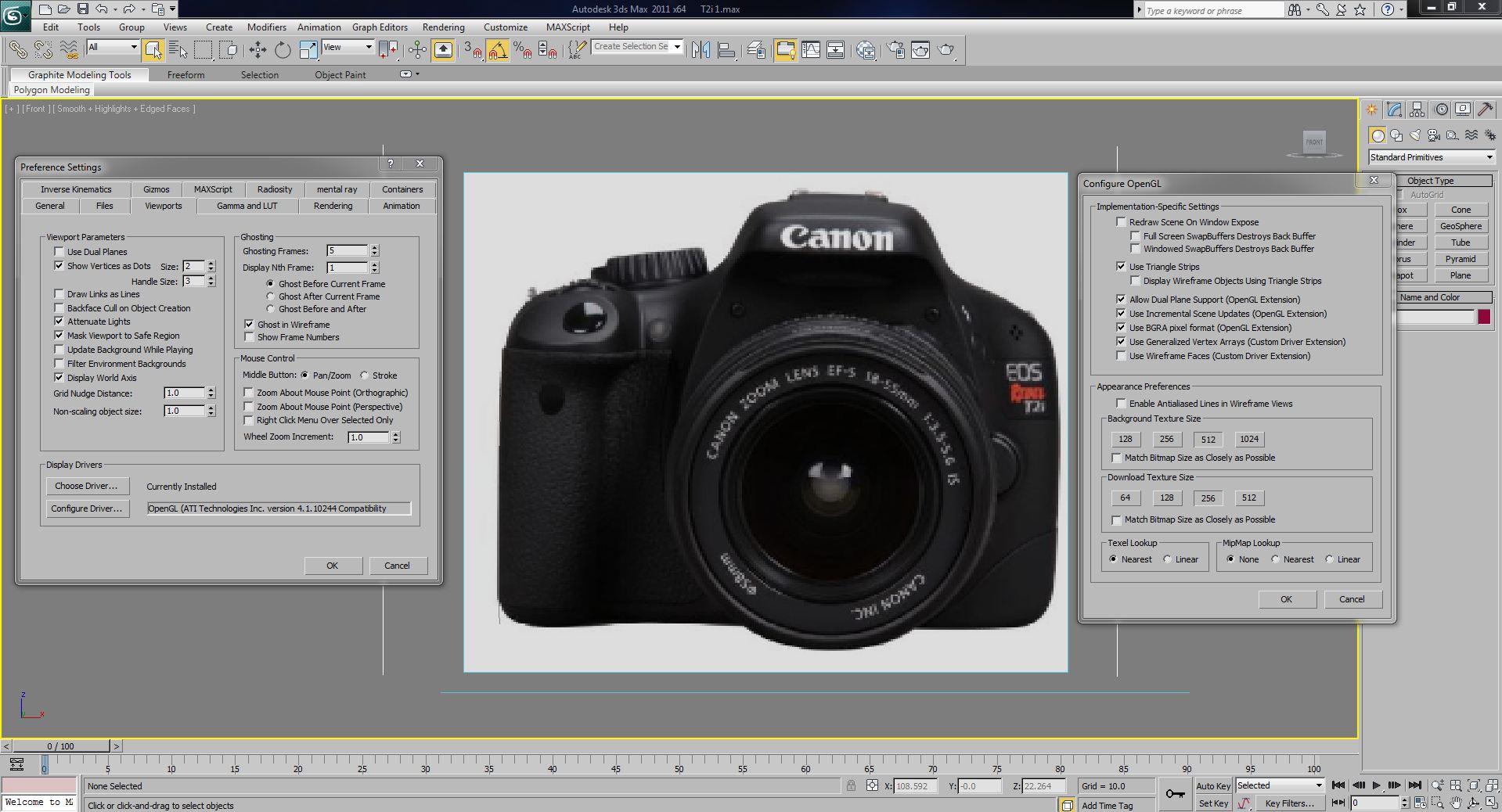This screenshot has height=812, width=1502.
Task: Toggle Attenuate Lights checkbox
Action: point(59,322)
